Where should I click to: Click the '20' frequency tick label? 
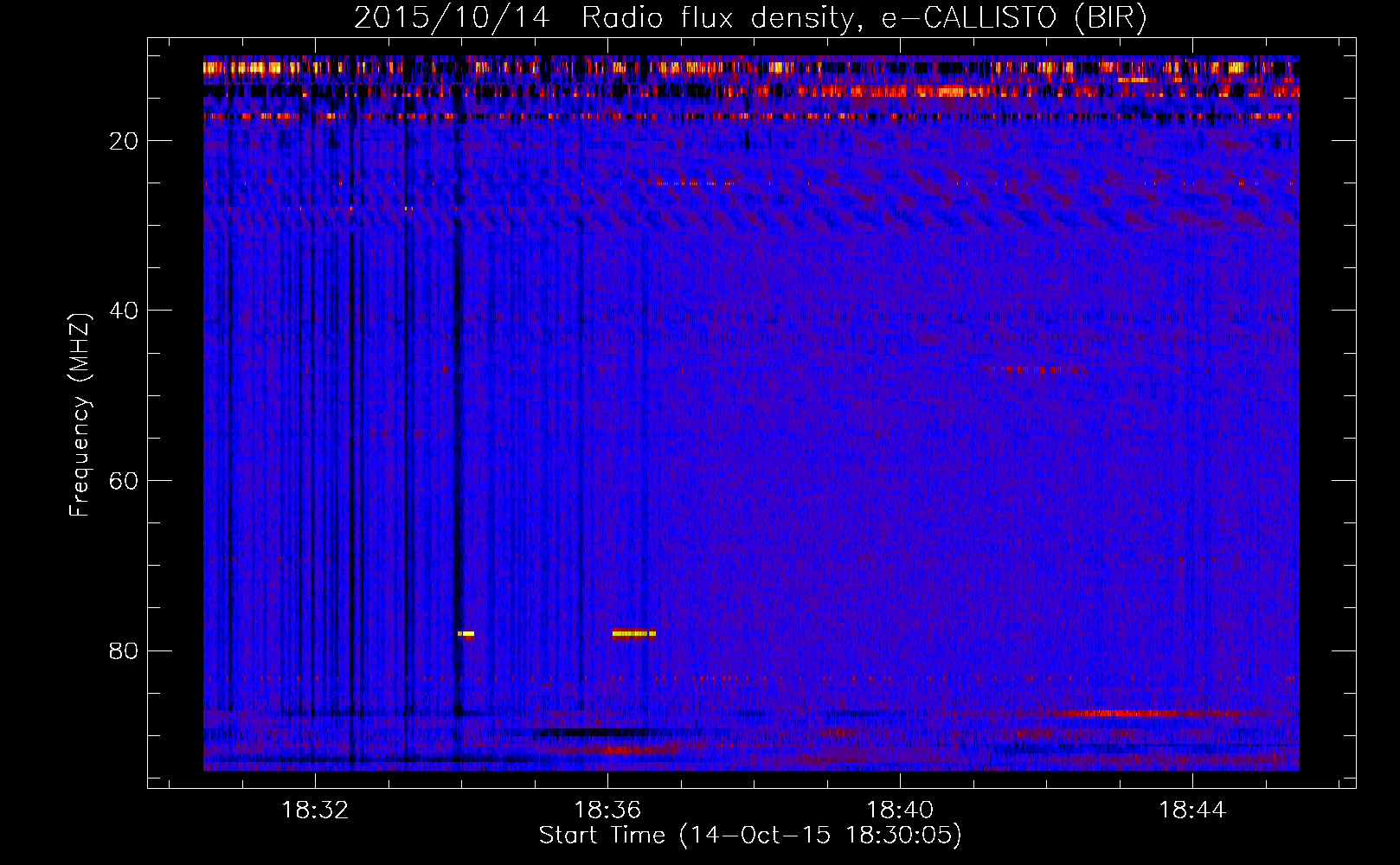click(x=124, y=141)
